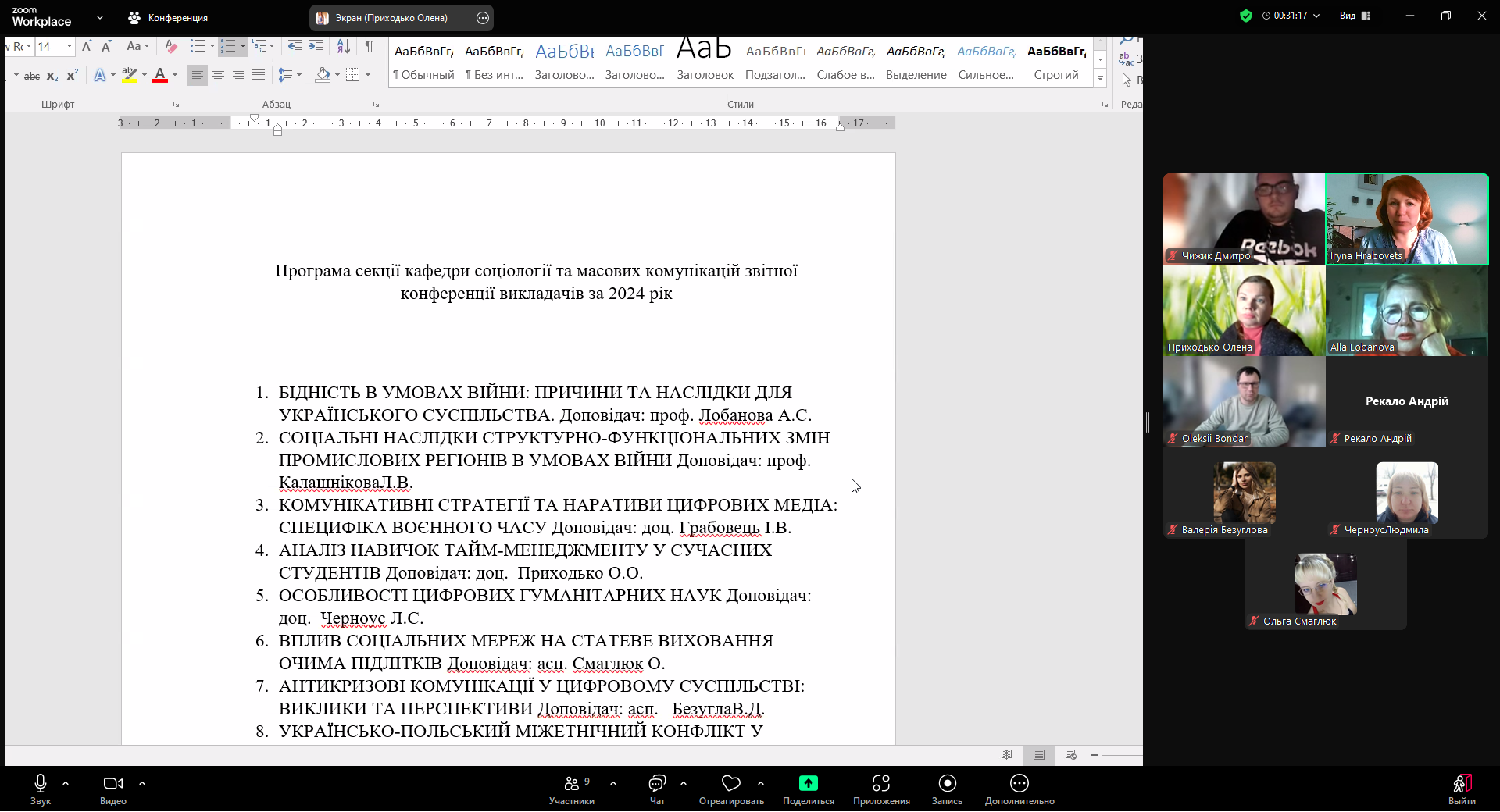Click Выйти to leave meeting
This screenshot has height=812, width=1500.
(x=1462, y=789)
